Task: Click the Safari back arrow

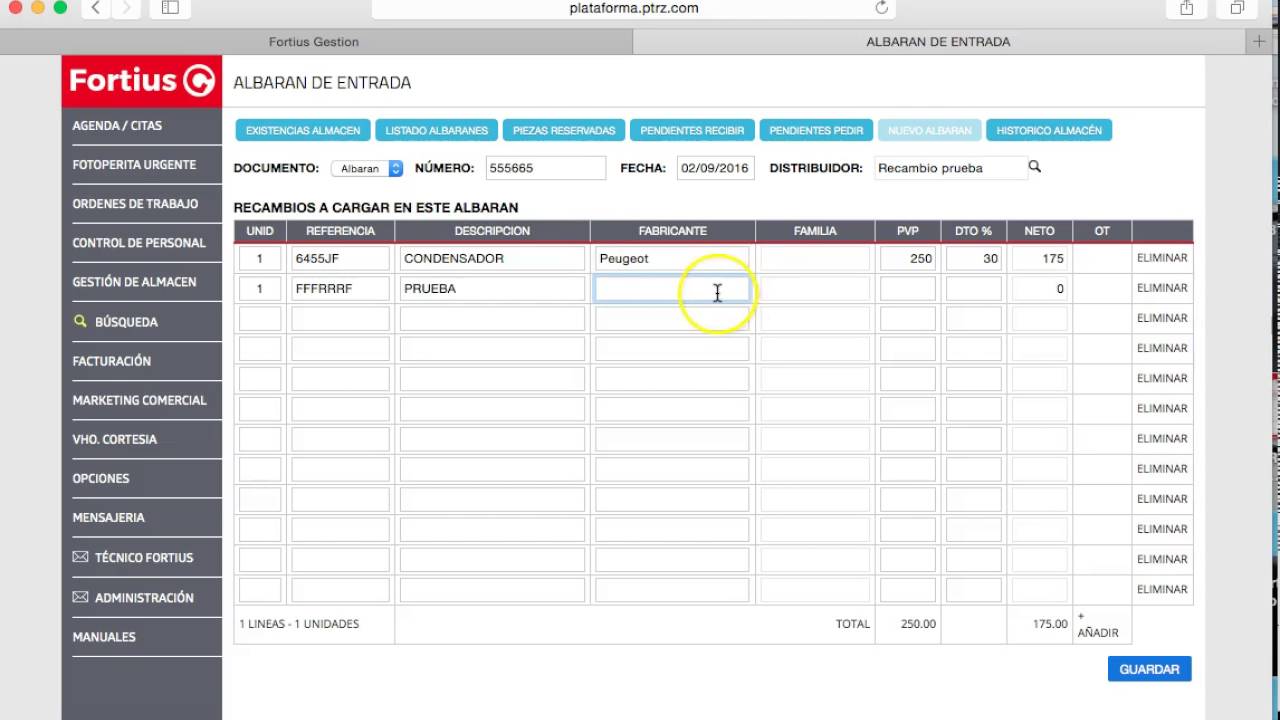Action: coord(95,8)
